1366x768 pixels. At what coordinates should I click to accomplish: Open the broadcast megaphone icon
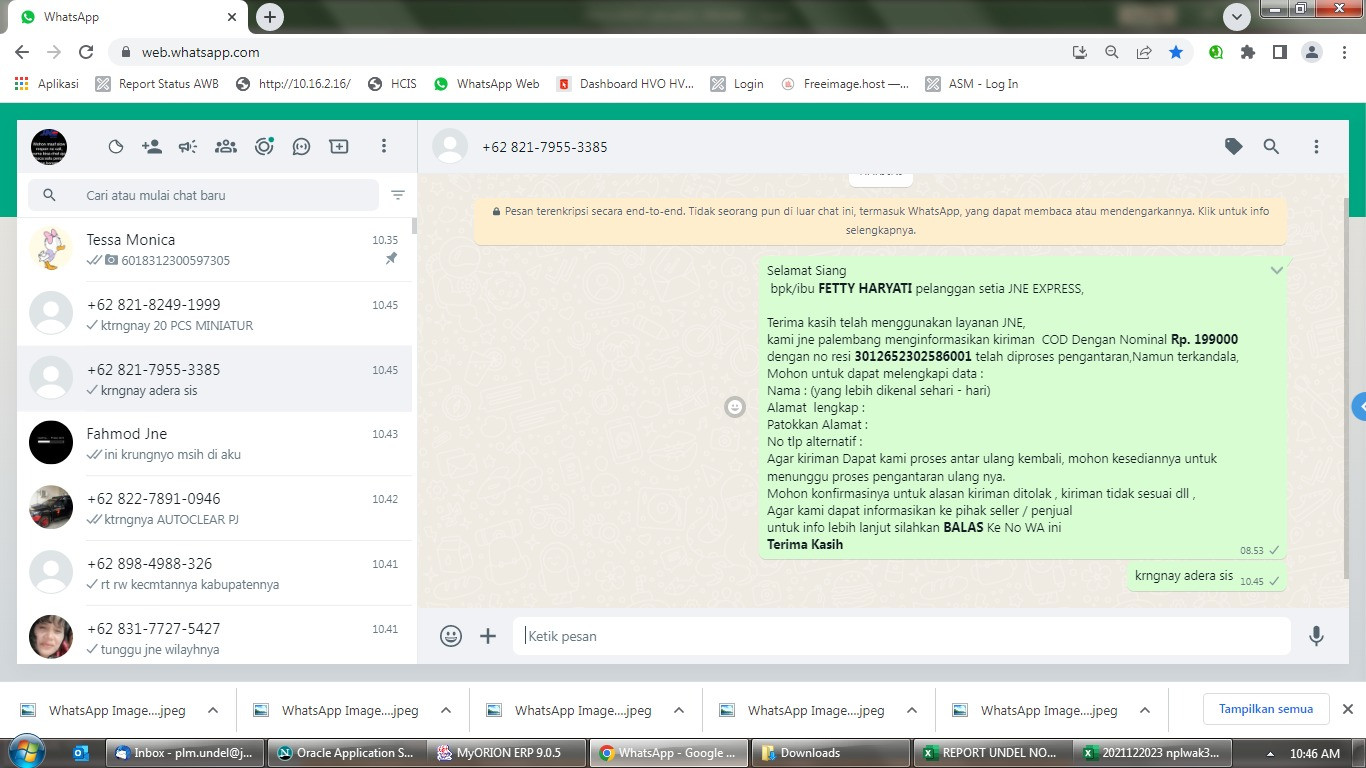click(x=188, y=146)
